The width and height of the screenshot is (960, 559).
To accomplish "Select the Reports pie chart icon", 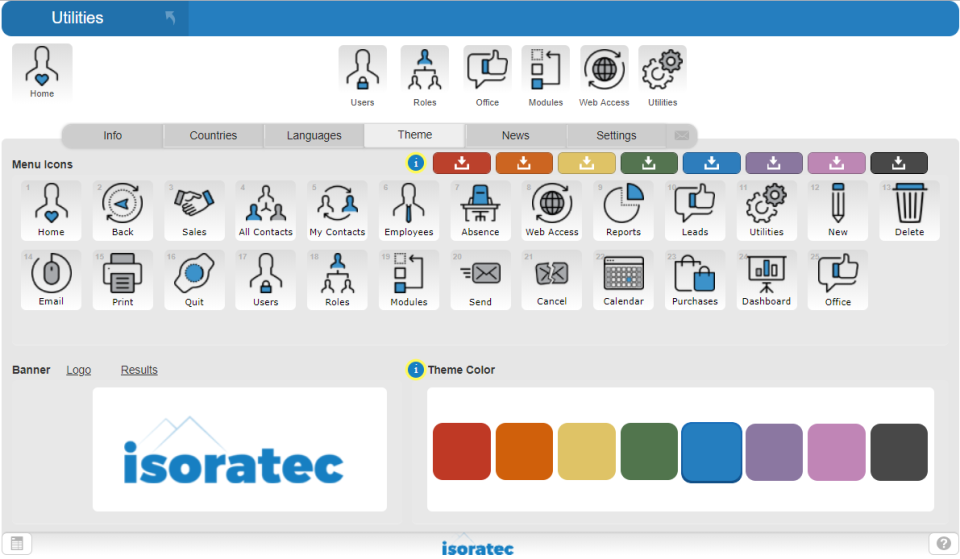I will point(623,210).
